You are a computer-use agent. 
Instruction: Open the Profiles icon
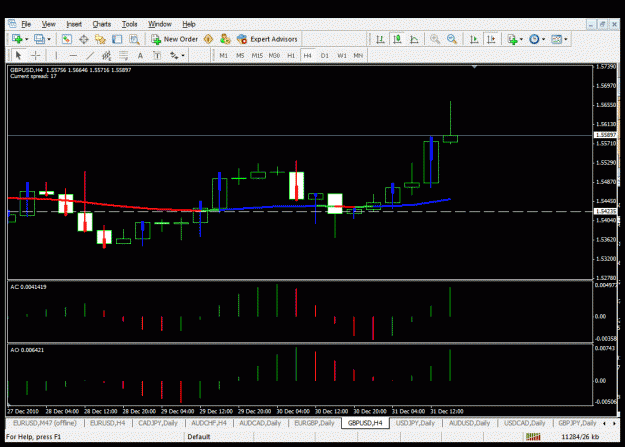39,39
